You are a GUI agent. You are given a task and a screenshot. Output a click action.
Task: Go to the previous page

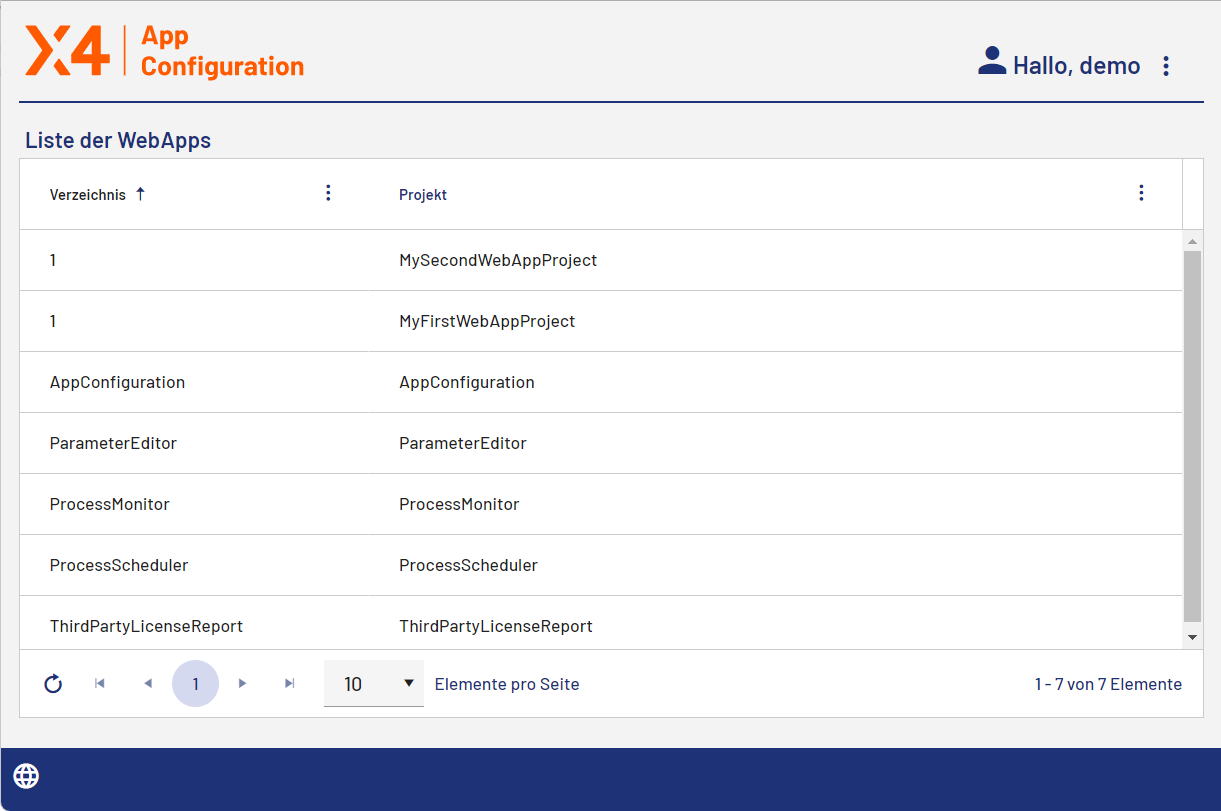point(148,684)
